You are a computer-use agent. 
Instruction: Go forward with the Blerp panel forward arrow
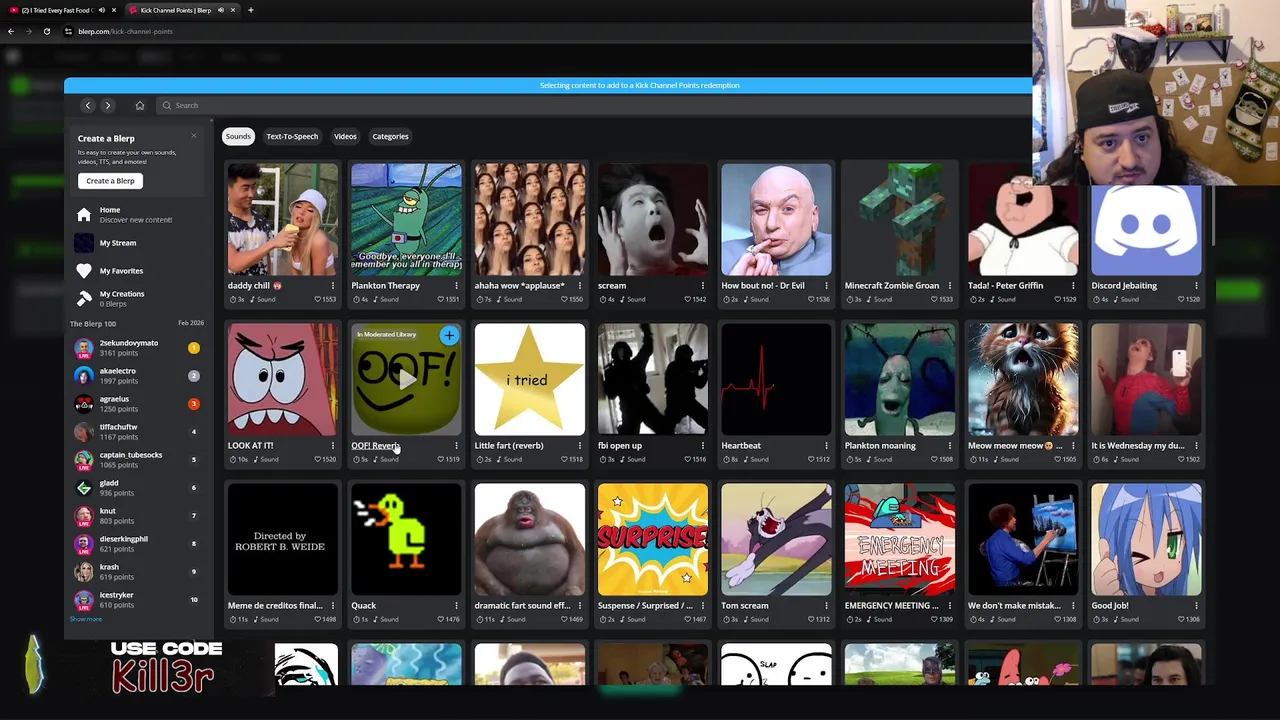(x=108, y=105)
